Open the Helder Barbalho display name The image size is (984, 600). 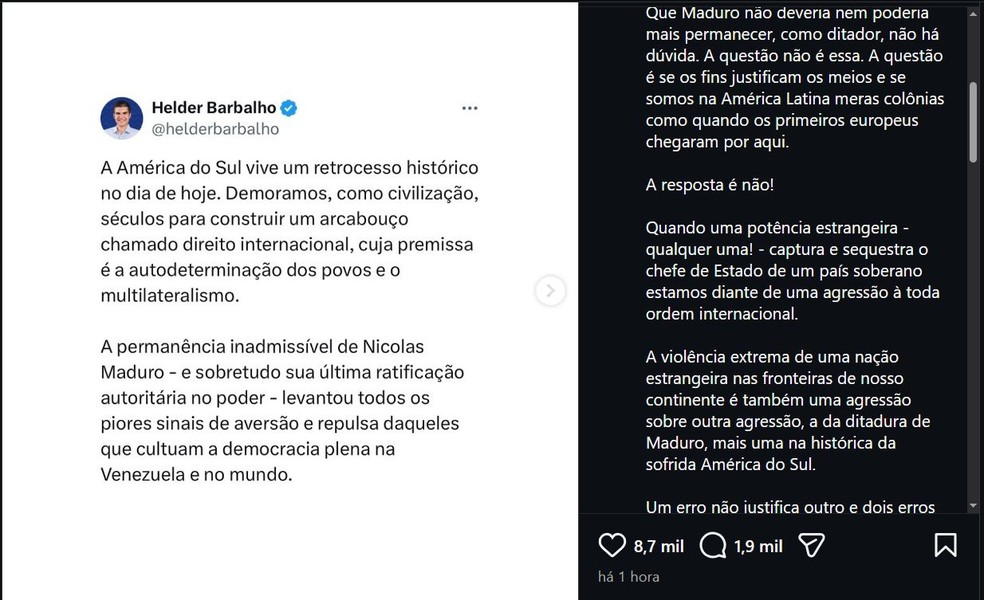pyautogui.click(x=213, y=108)
